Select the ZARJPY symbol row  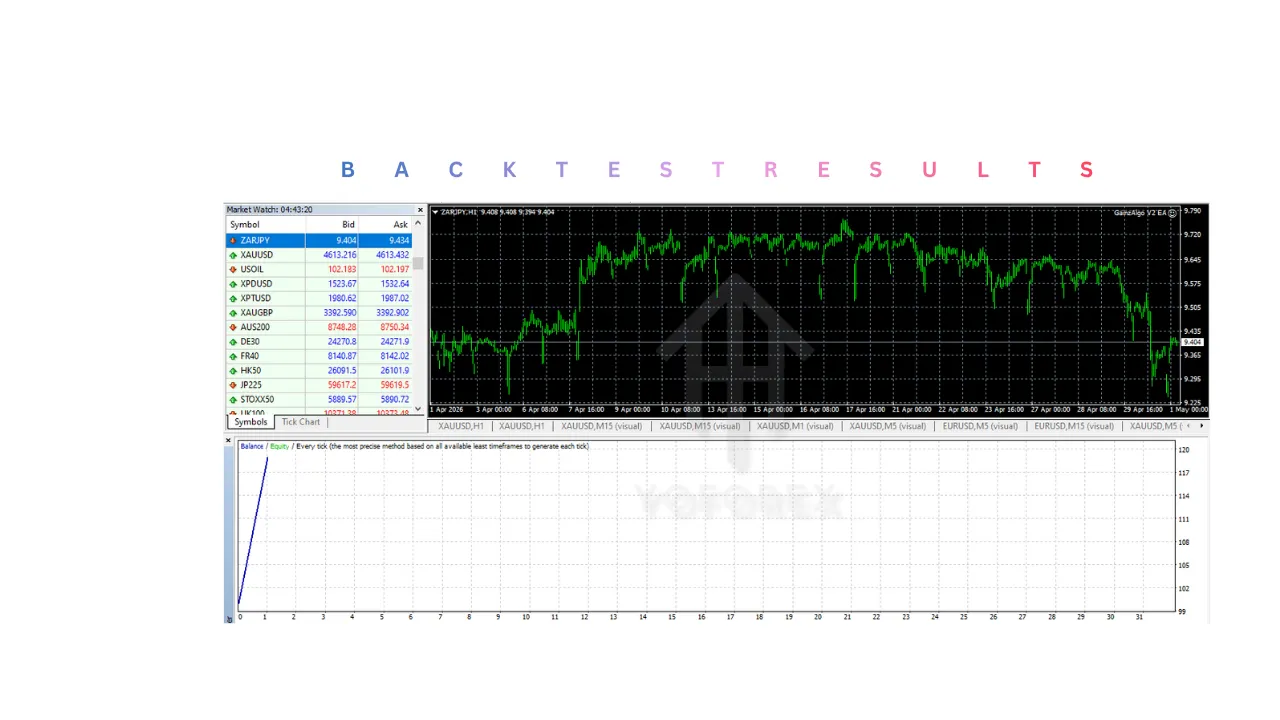(319, 241)
